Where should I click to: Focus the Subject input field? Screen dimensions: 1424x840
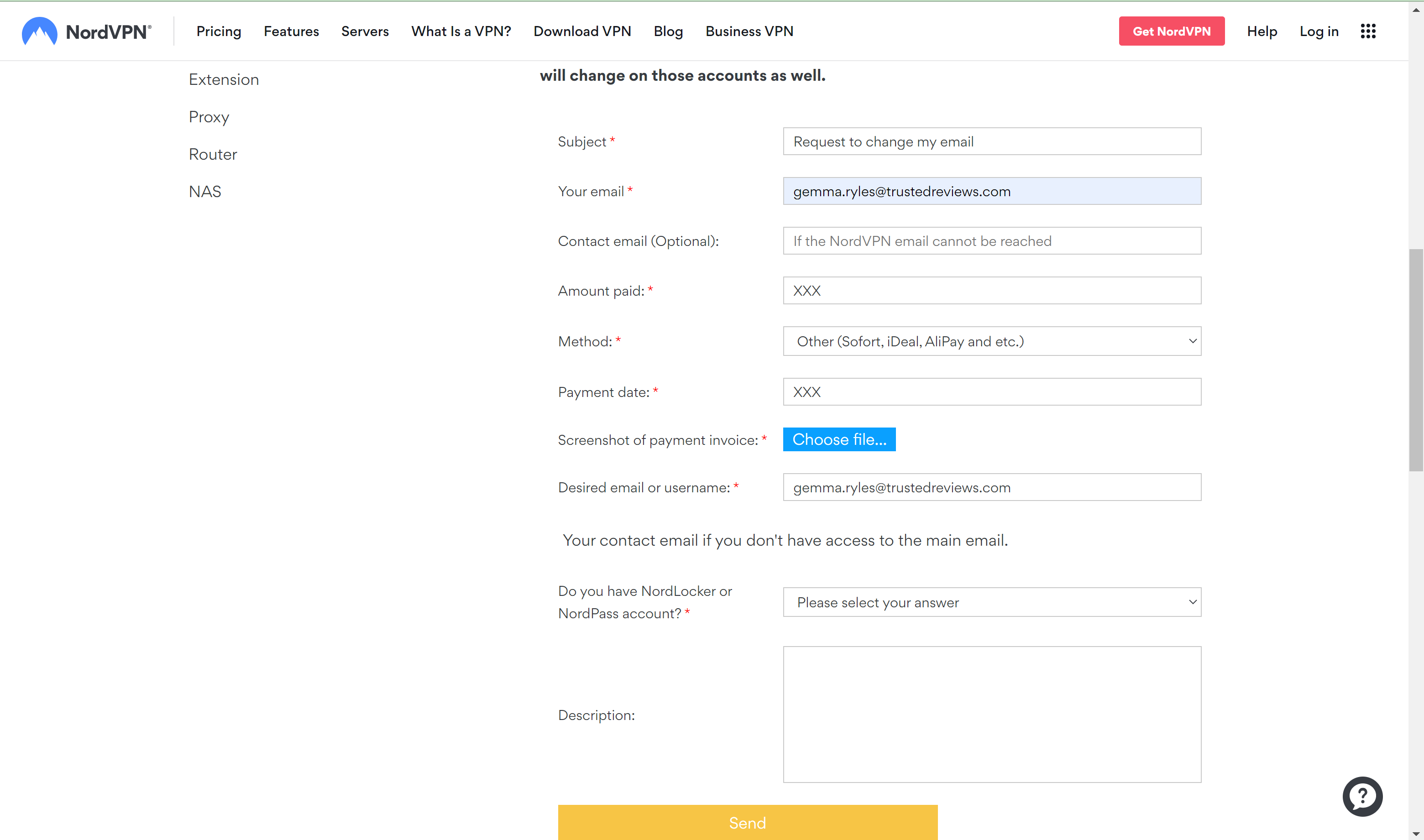pos(992,141)
